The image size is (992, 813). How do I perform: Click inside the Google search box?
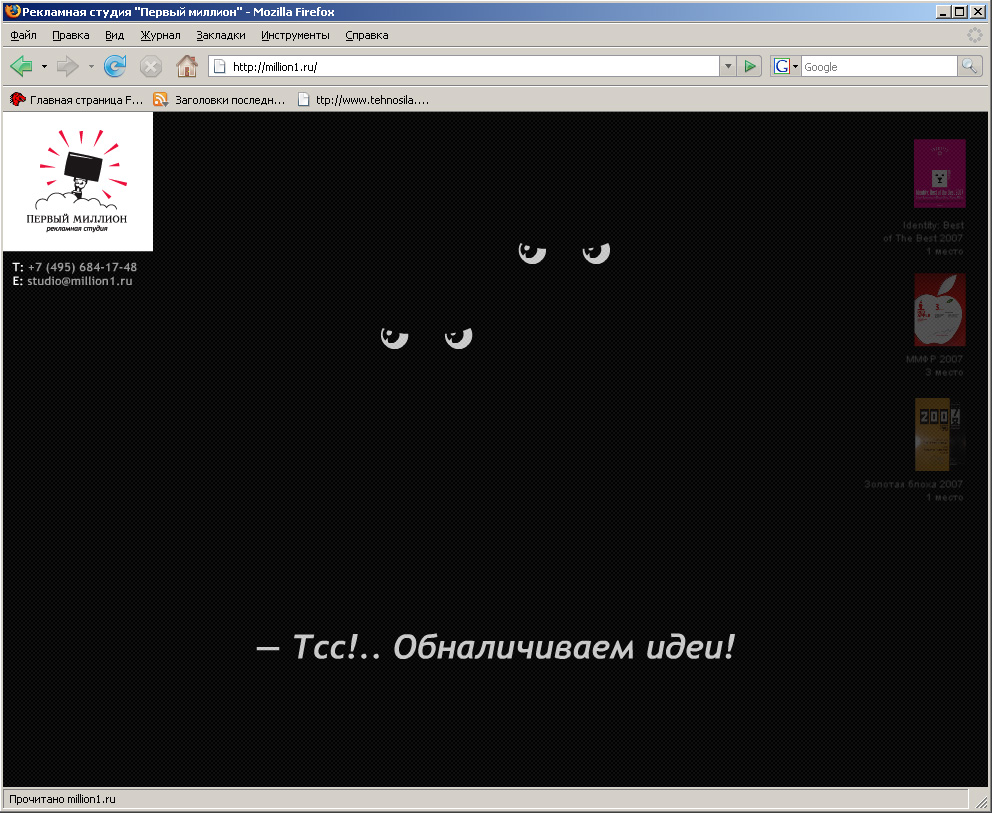879,66
